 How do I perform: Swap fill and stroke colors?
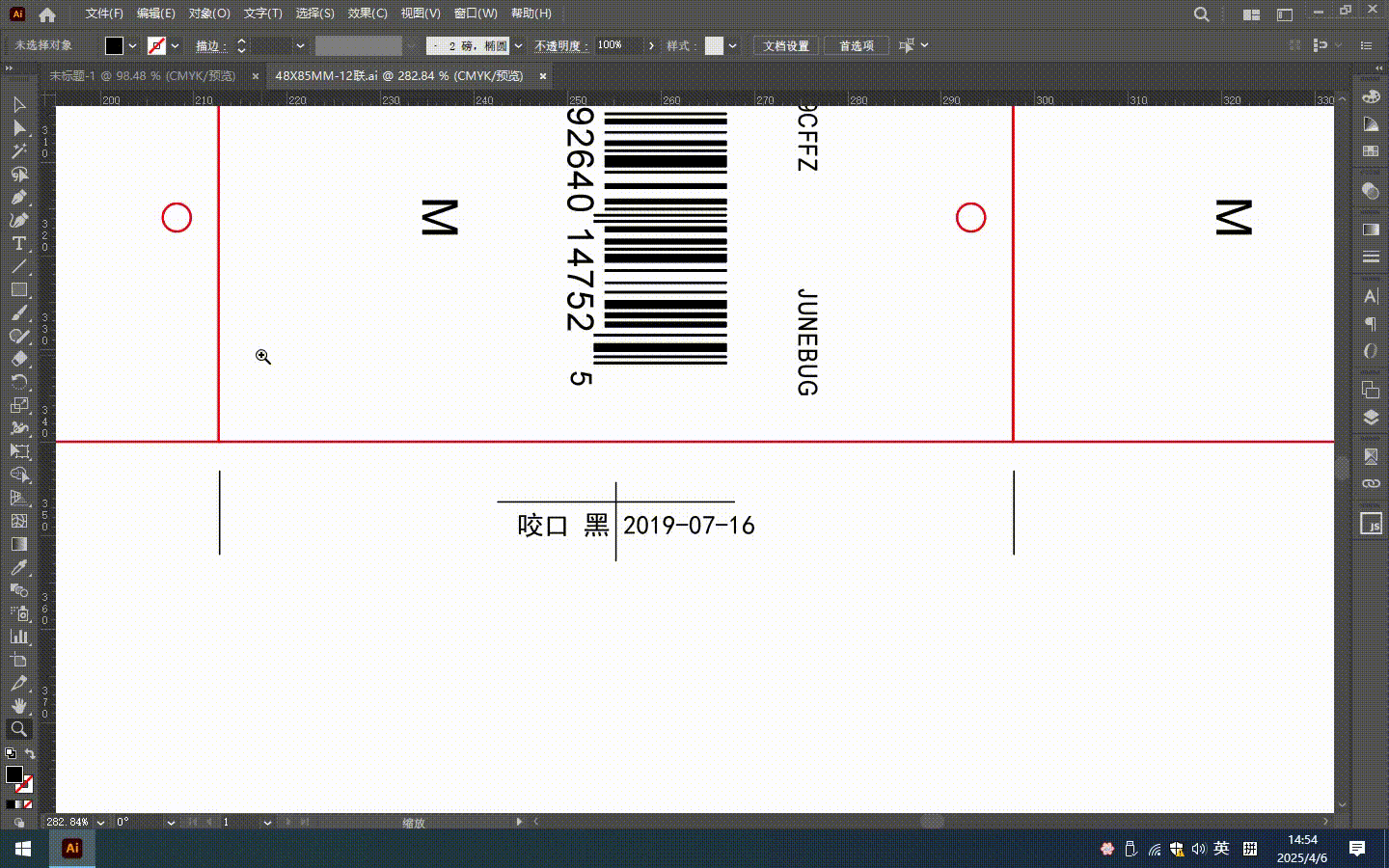pyautogui.click(x=30, y=754)
